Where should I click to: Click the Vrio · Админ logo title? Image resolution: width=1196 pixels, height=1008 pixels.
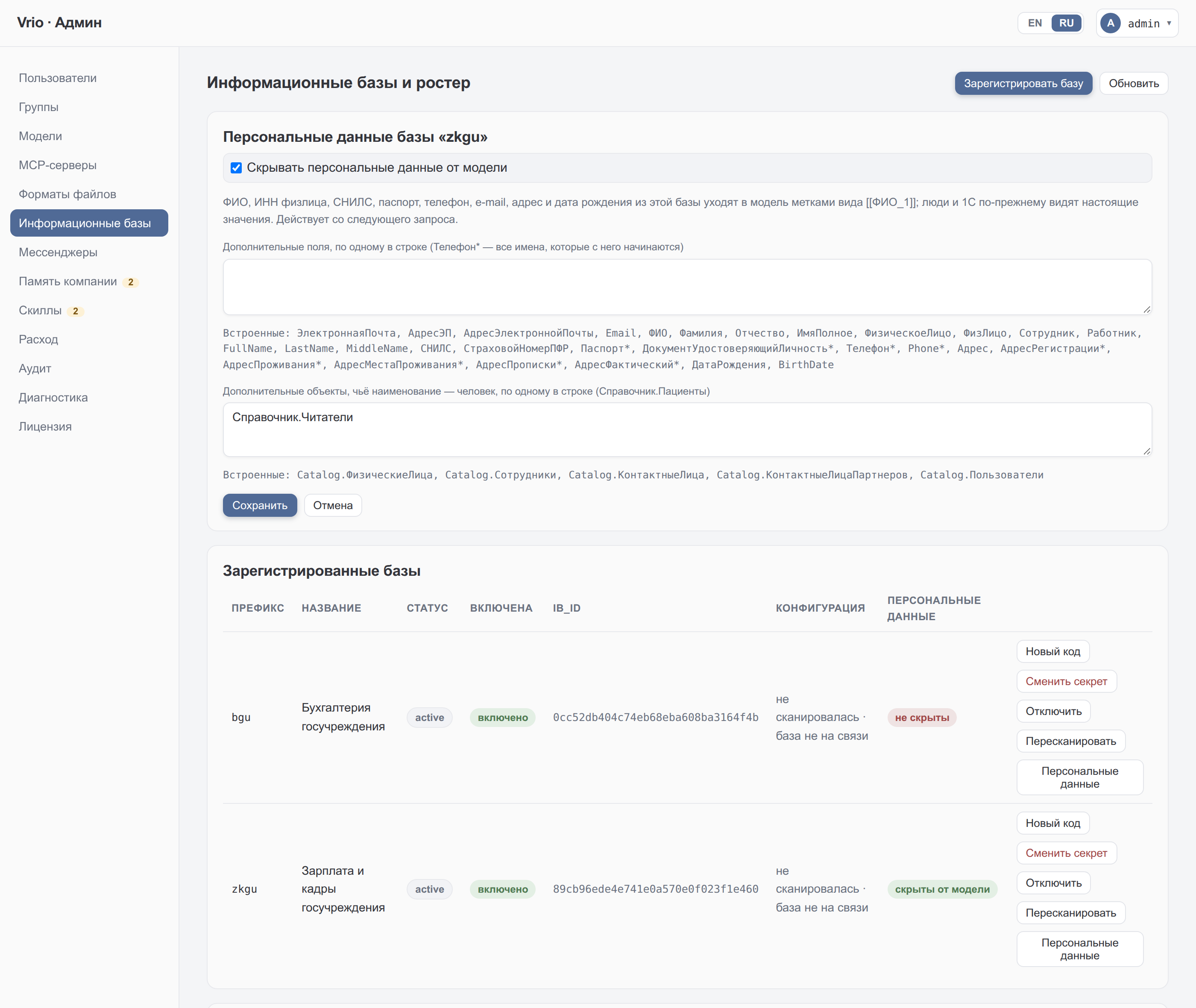pos(59,23)
